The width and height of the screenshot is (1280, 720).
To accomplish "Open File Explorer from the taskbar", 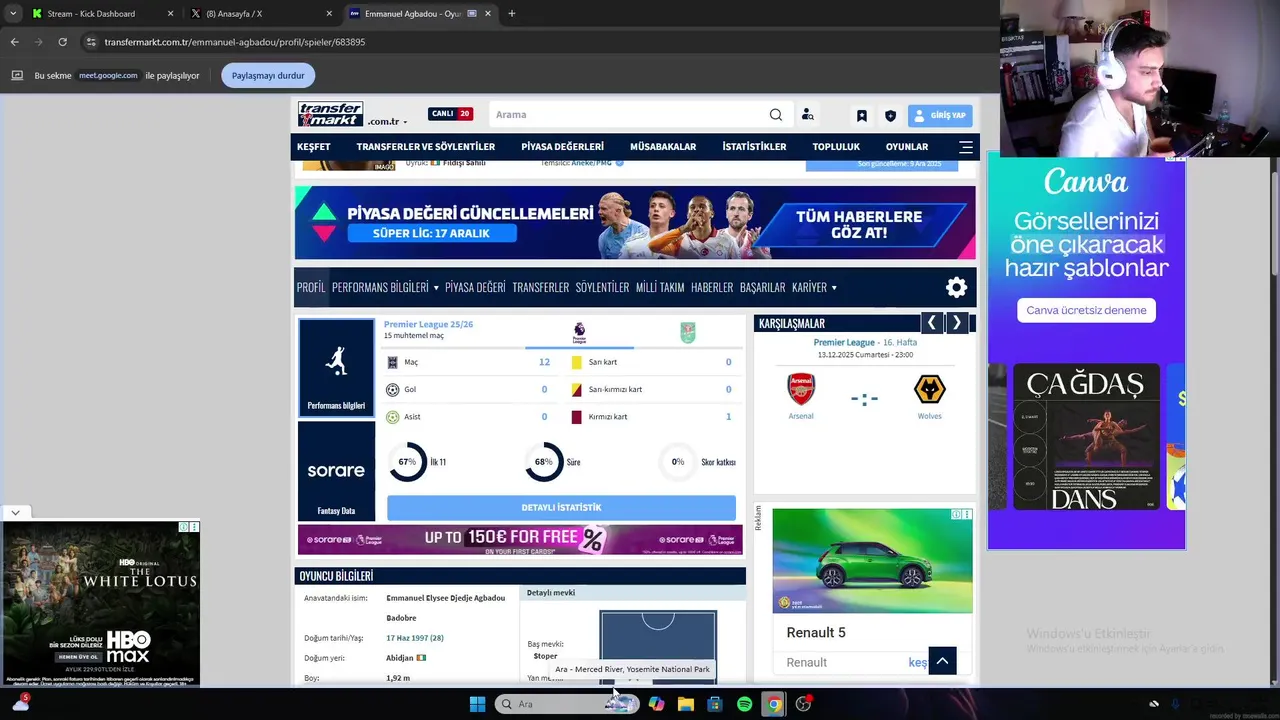I will (686, 704).
